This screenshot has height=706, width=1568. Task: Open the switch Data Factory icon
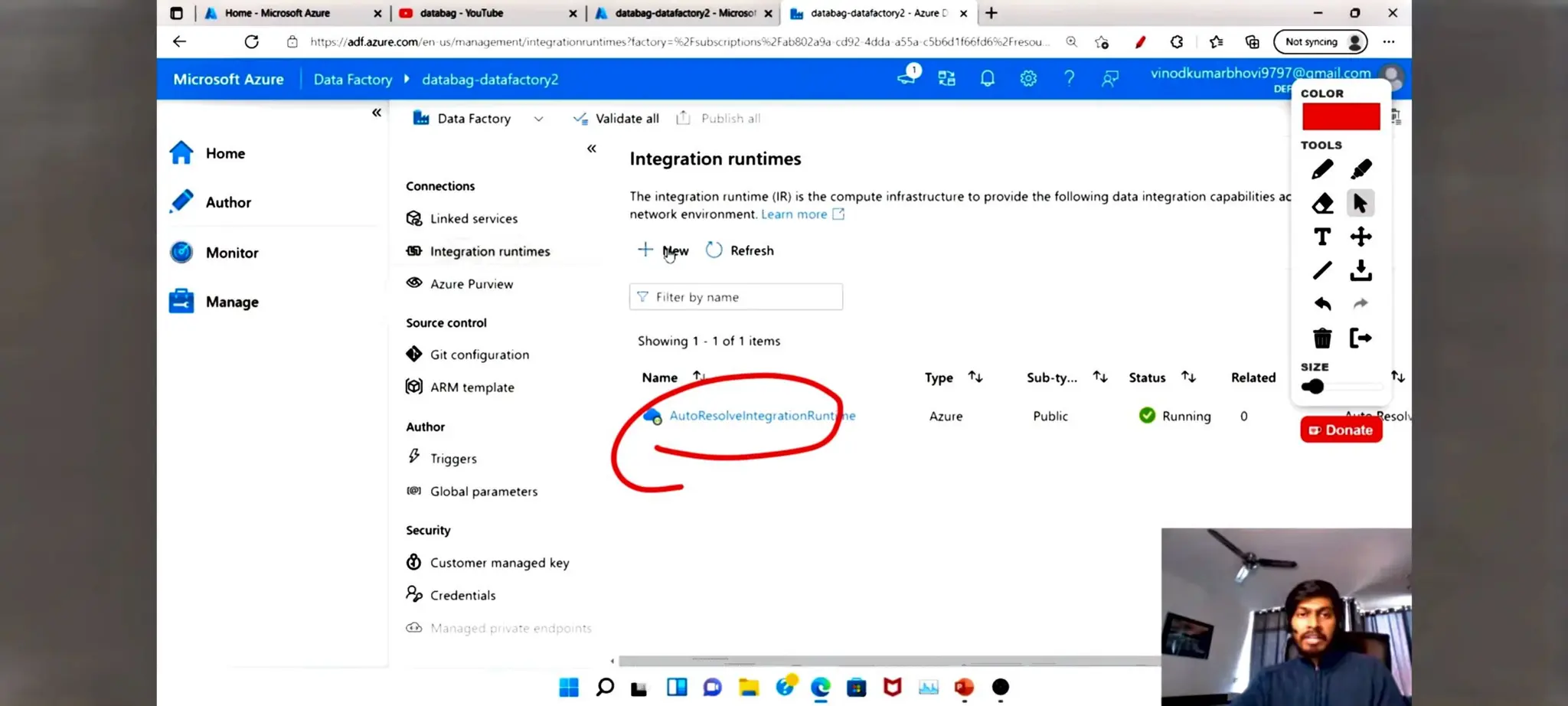947,78
